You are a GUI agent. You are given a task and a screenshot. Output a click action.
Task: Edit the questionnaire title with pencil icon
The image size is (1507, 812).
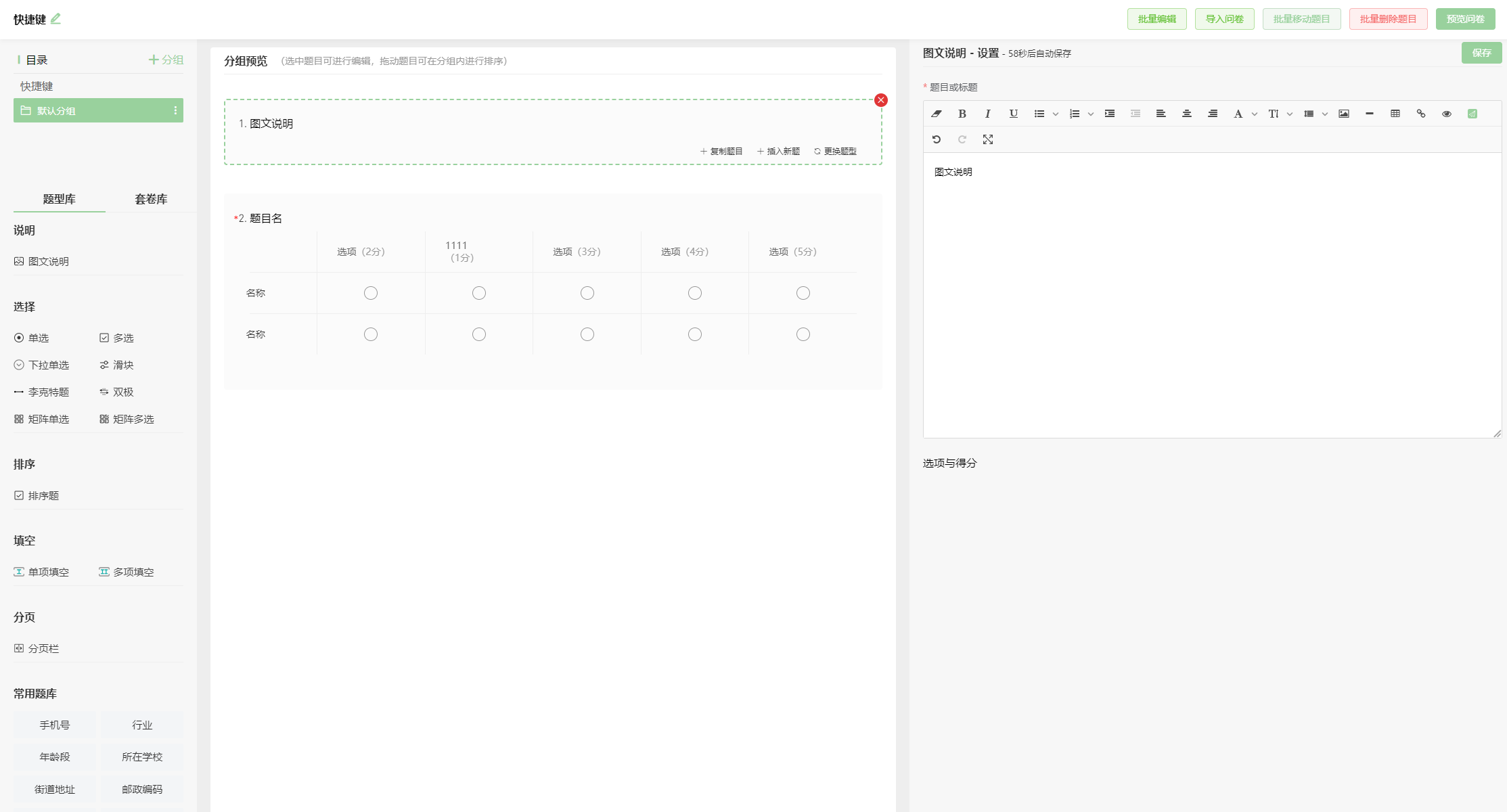[x=55, y=19]
